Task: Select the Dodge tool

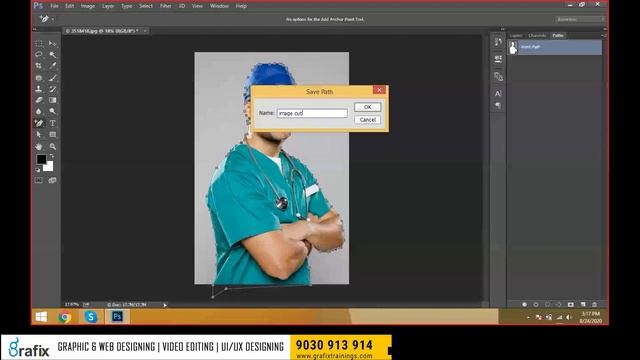Action: 52,111
